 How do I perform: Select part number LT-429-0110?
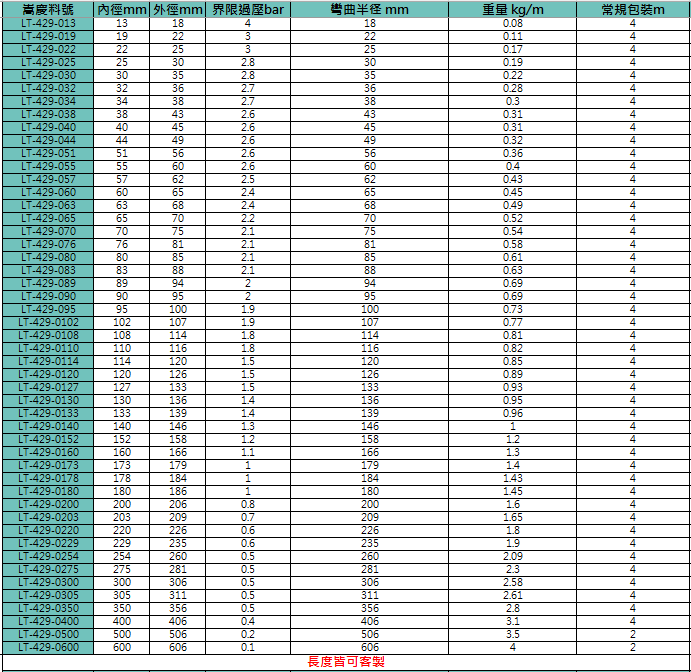coord(48,348)
